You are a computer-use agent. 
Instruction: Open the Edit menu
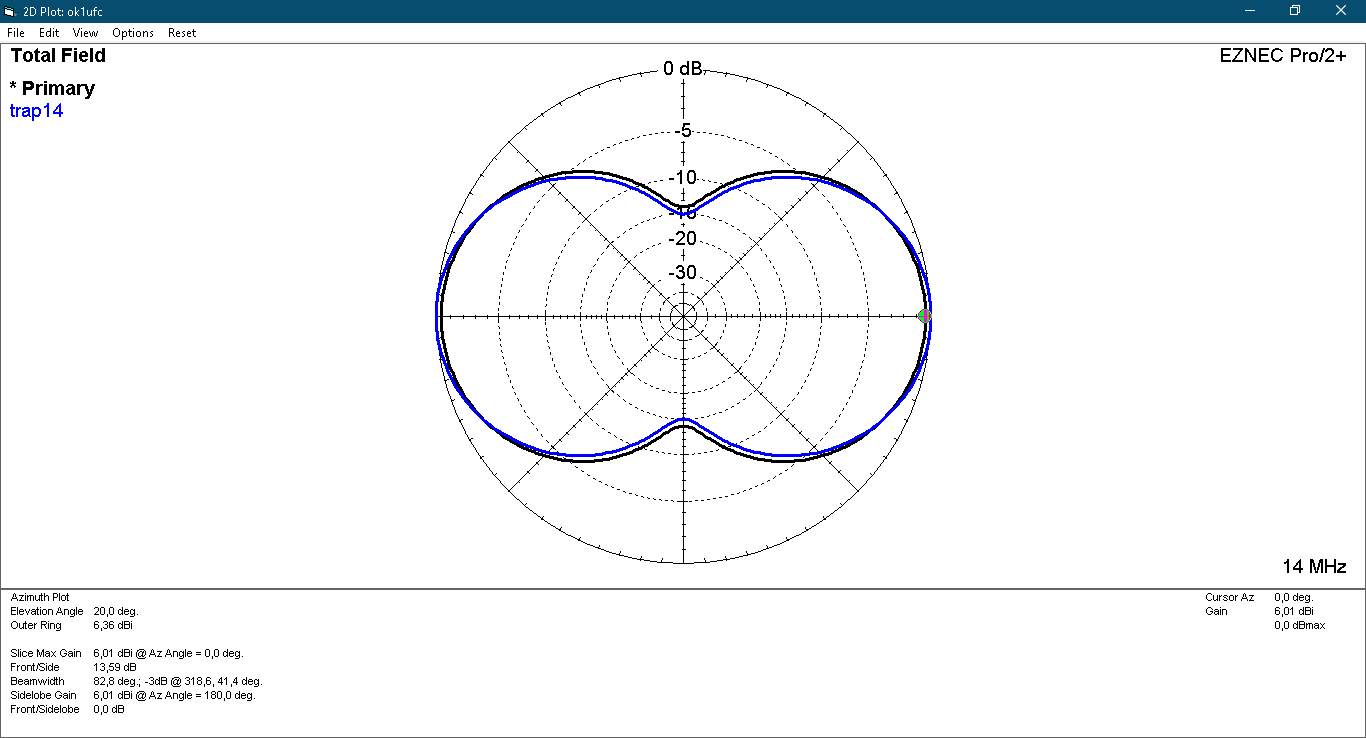pos(49,33)
